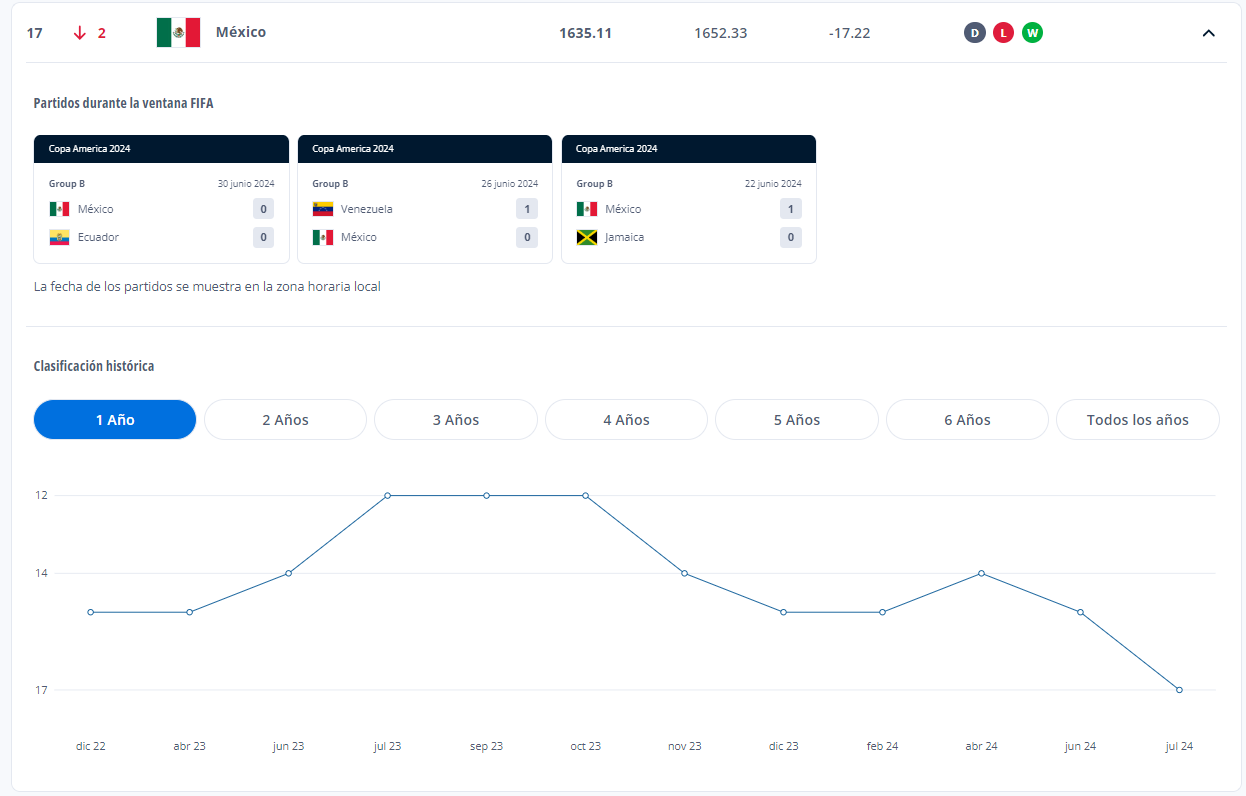Click the red L loss result badge
Image resolution: width=1246 pixels, height=796 pixels.
point(1003,33)
